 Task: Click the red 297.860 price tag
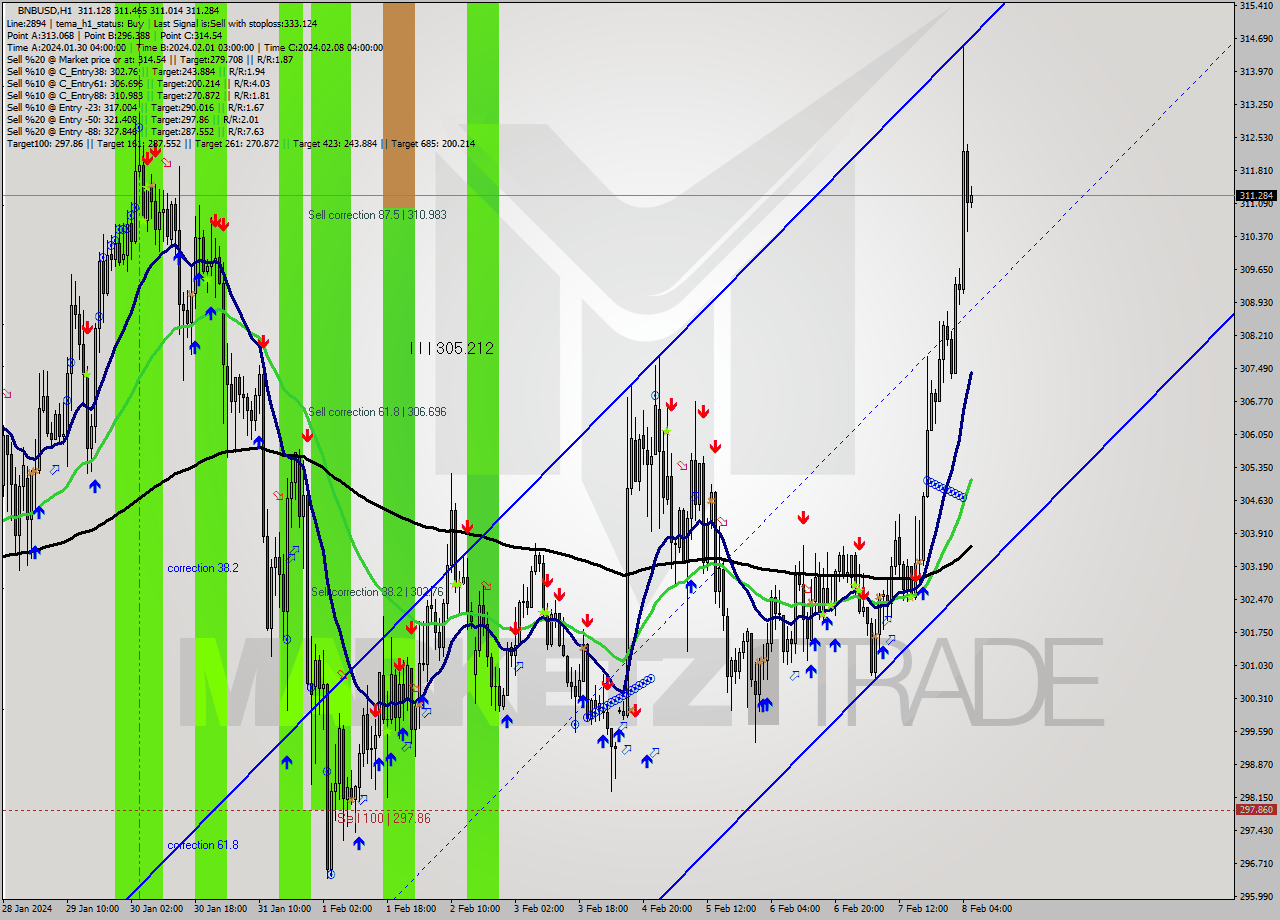[1256, 810]
